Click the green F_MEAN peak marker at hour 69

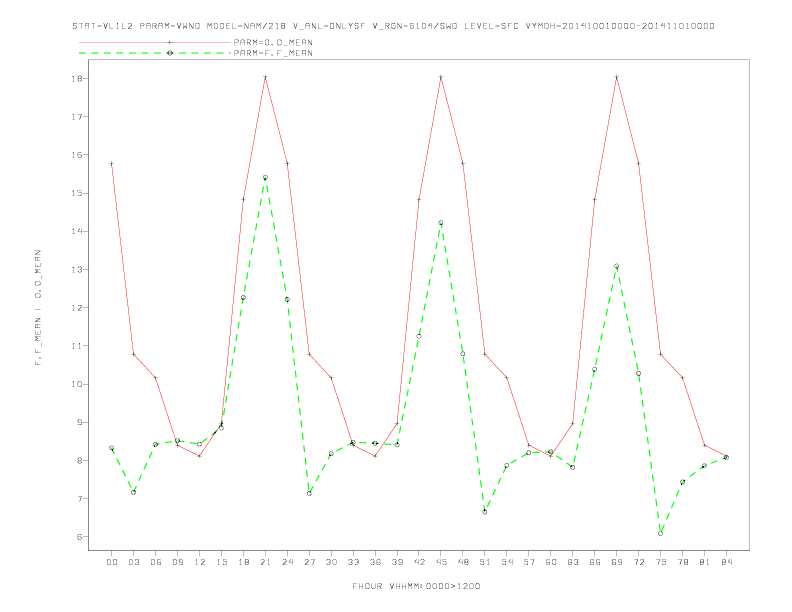coord(617,266)
